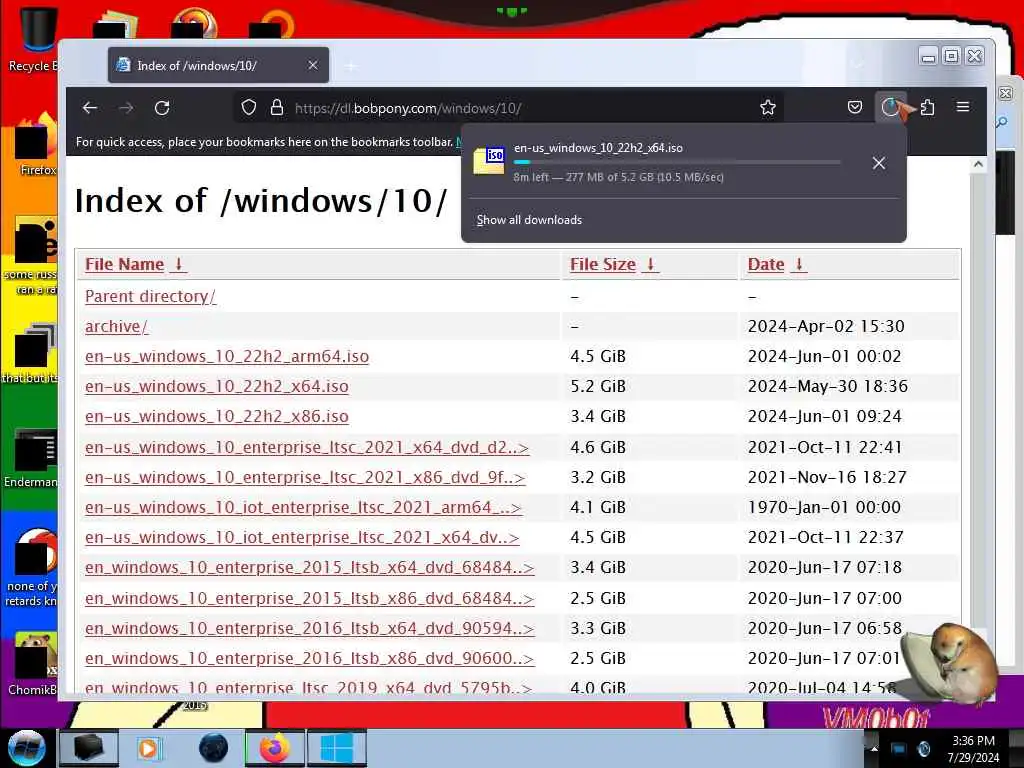Show hidden tray icons arrow

coord(874,748)
